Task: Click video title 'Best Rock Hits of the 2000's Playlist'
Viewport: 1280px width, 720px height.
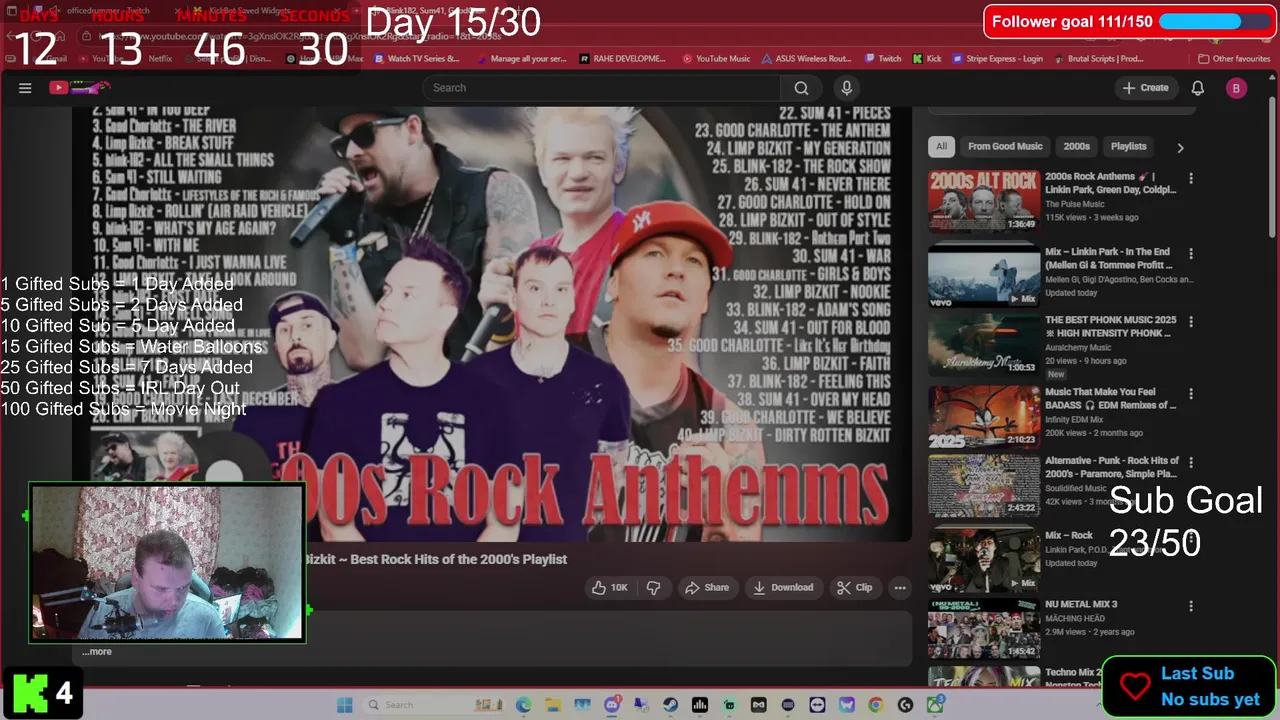Action: point(458,559)
